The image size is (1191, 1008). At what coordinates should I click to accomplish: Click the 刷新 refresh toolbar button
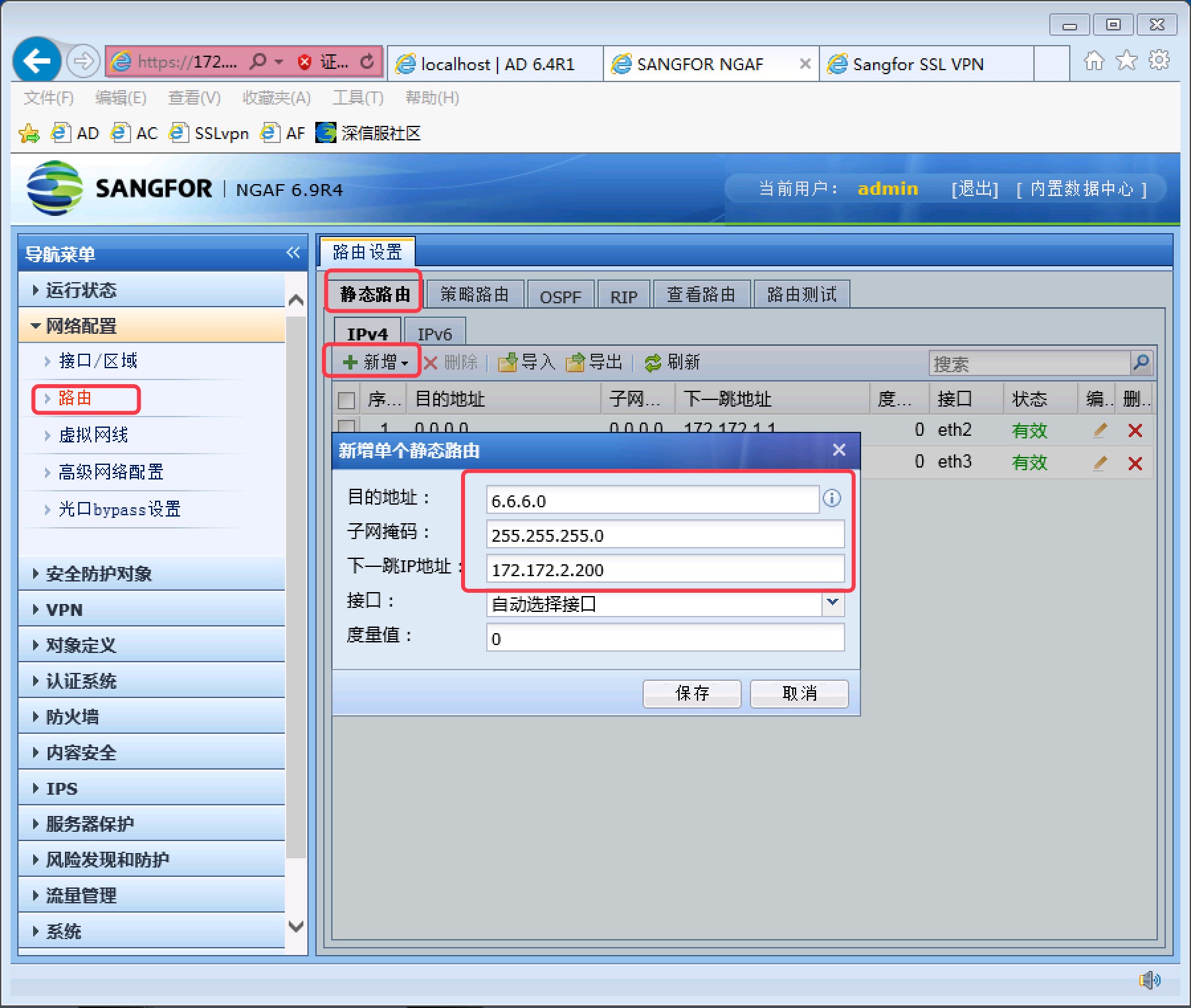672,362
